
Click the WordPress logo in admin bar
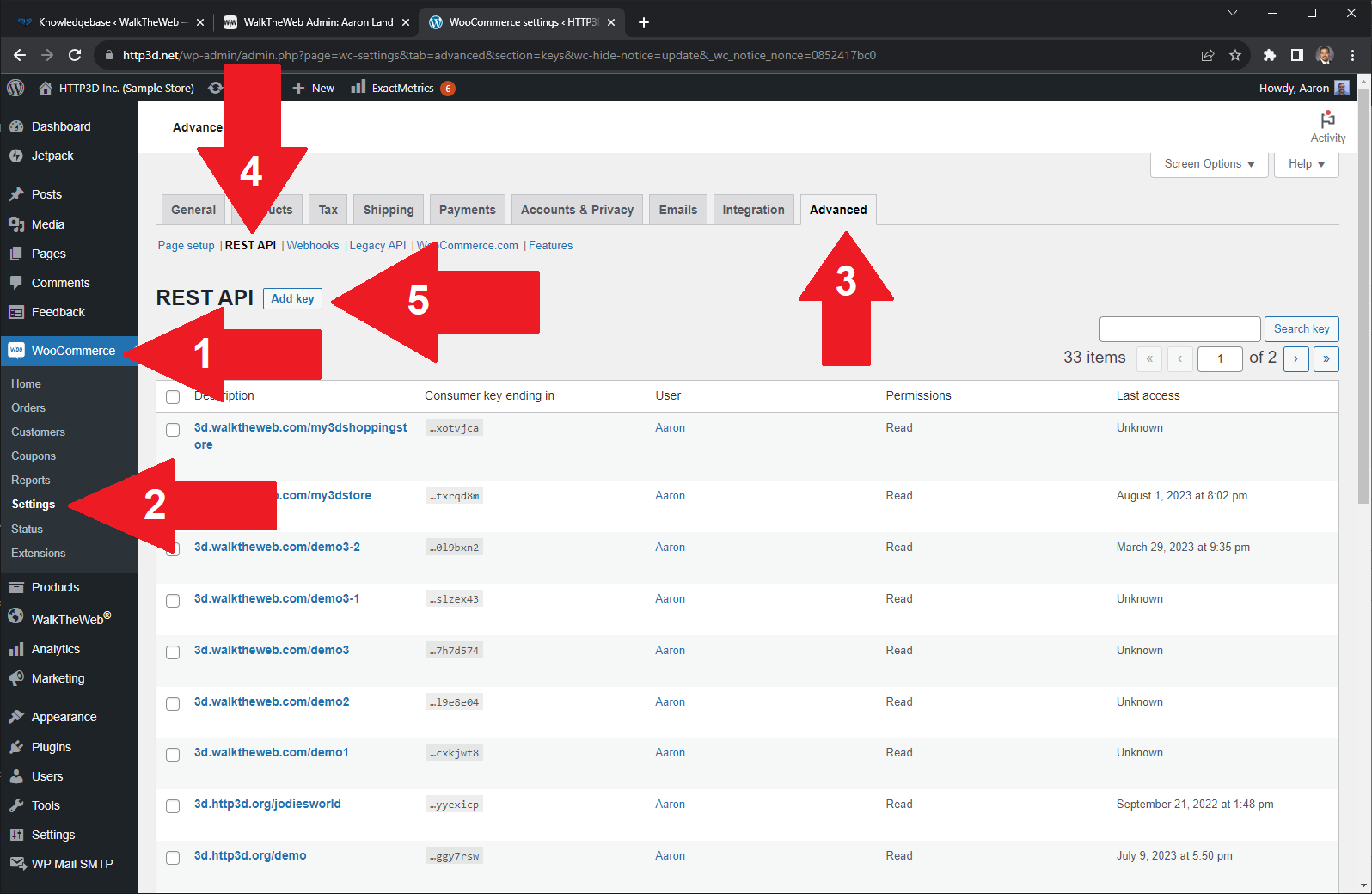click(15, 88)
